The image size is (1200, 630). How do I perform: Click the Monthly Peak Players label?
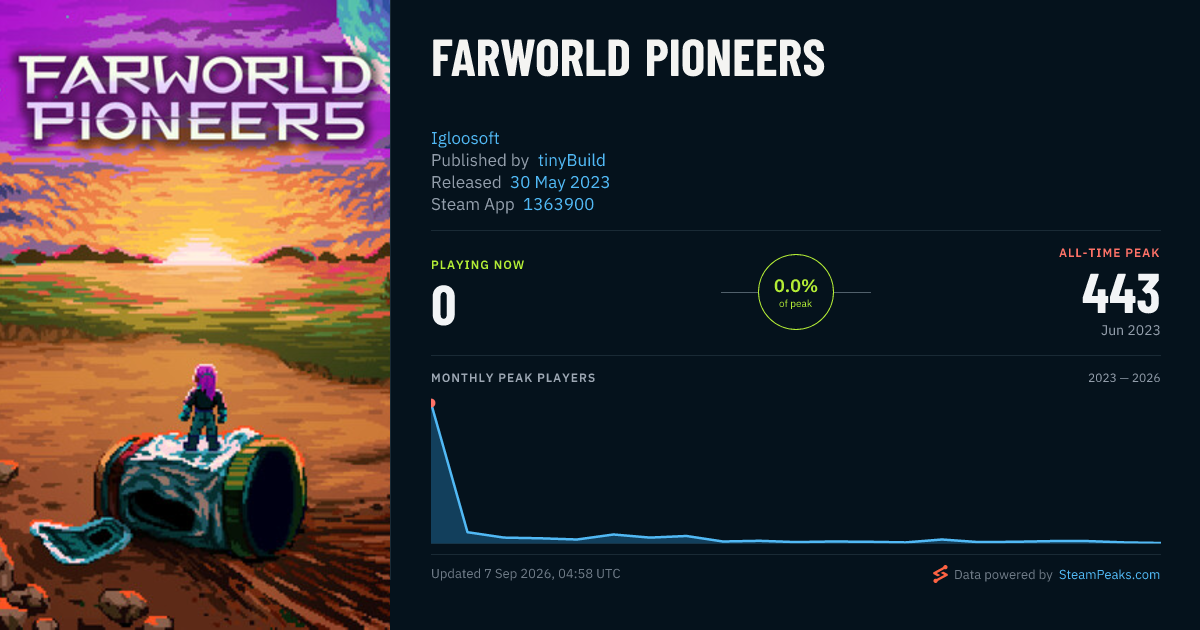click(x=513, y=378)
